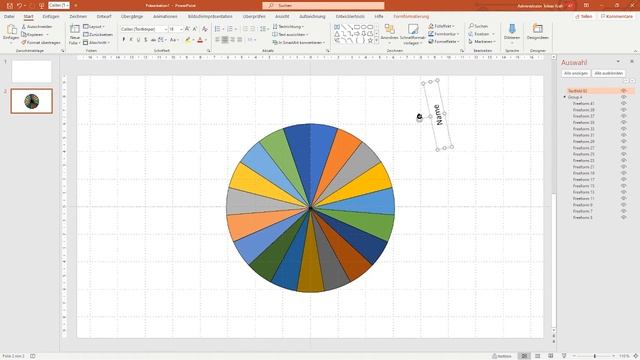This screenshot has height=360, width=640.
Task: Hide Freeform 31 with eye icon
Action: click(x=623, y=135)
